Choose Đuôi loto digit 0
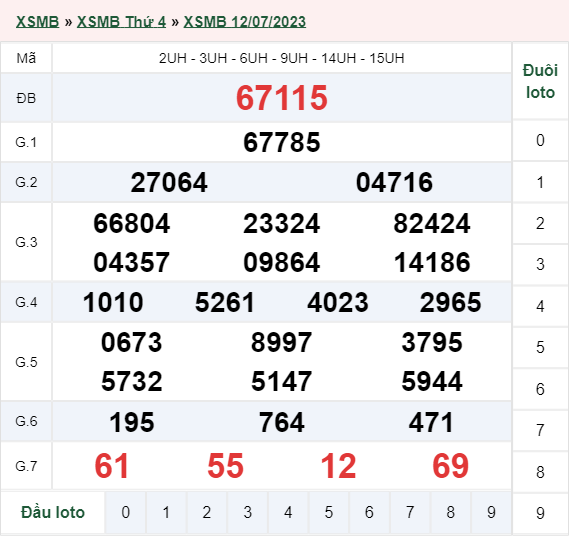This screenshot has width=569, height=536. tap(540, 140)
